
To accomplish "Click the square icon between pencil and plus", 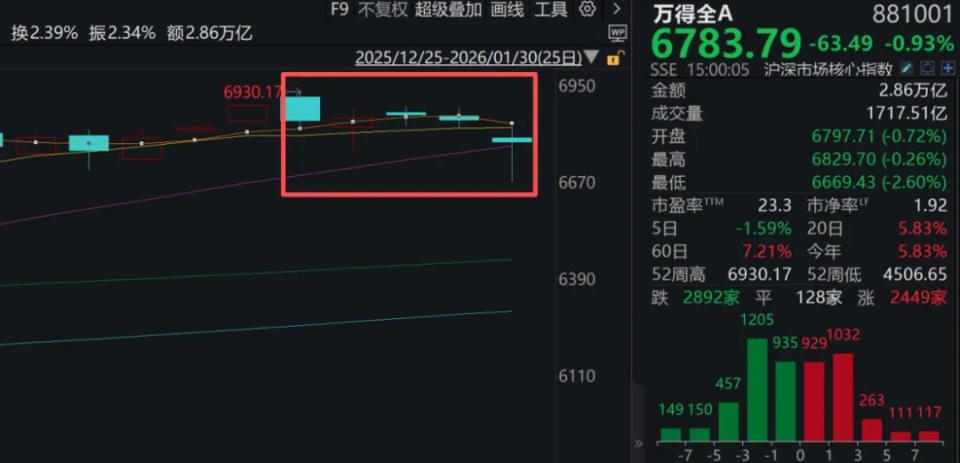I will tap(929, 69).
